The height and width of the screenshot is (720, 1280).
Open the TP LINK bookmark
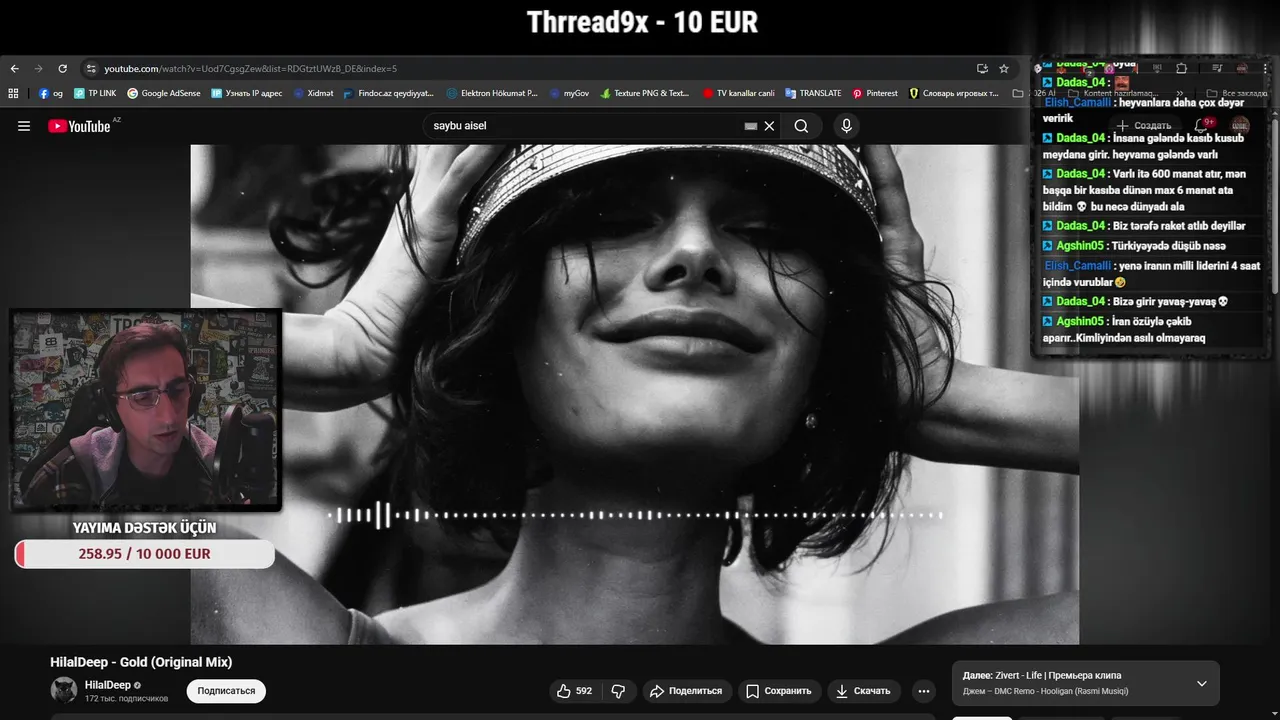[x=95, y=93]
